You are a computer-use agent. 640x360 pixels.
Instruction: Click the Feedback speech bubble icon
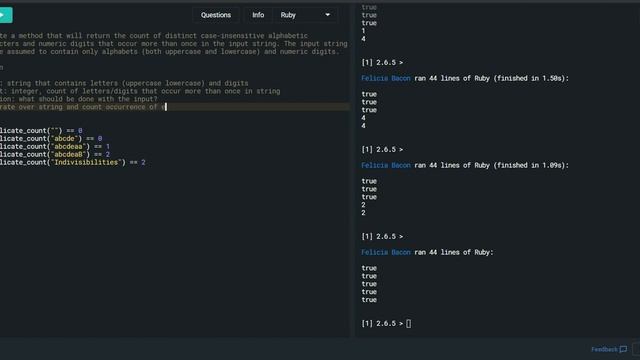[x=623, y=349]
